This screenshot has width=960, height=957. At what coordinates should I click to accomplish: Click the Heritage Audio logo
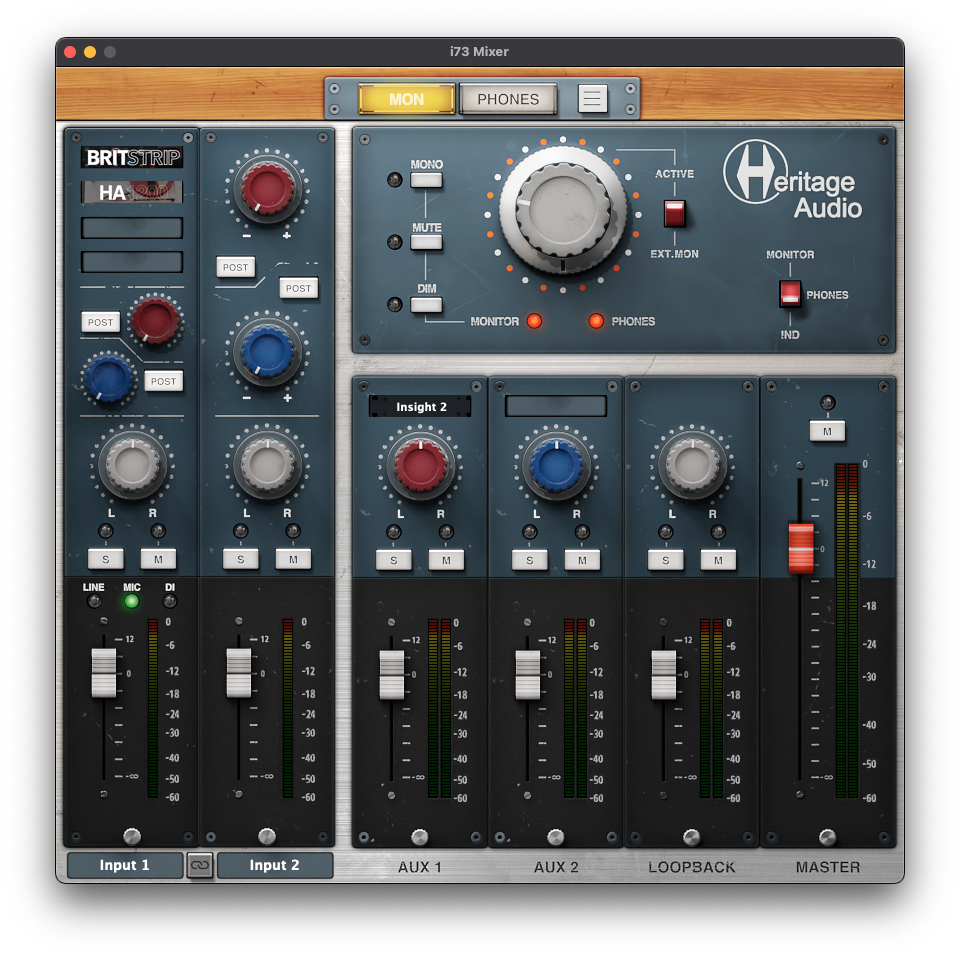coord(793,181)
